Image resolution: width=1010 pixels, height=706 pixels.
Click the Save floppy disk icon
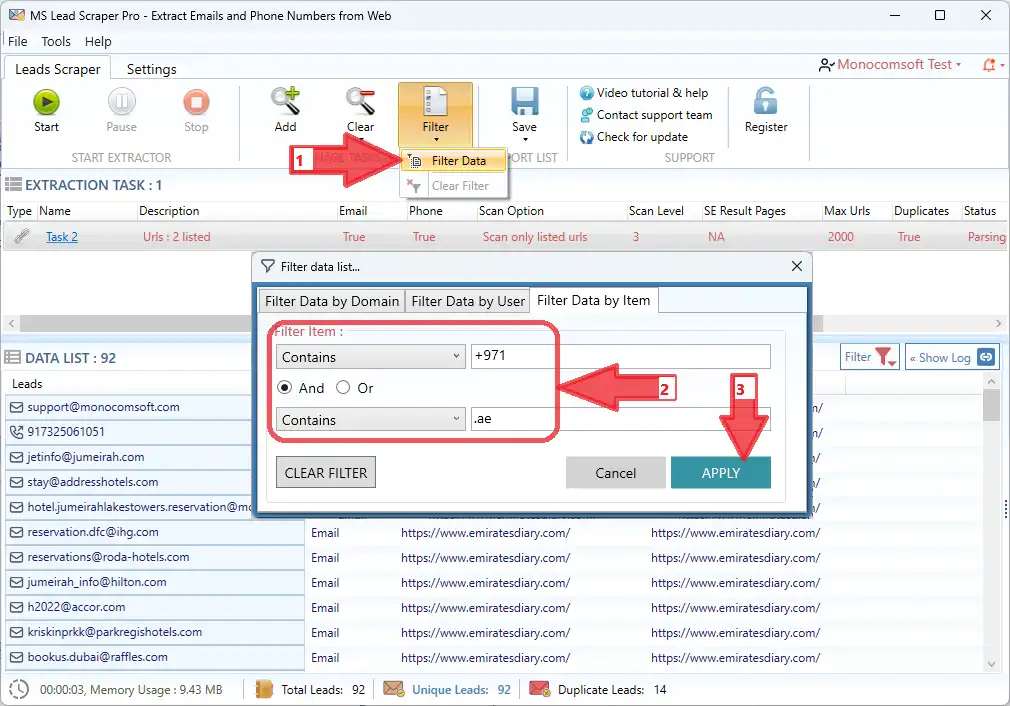tap(524, 101)
